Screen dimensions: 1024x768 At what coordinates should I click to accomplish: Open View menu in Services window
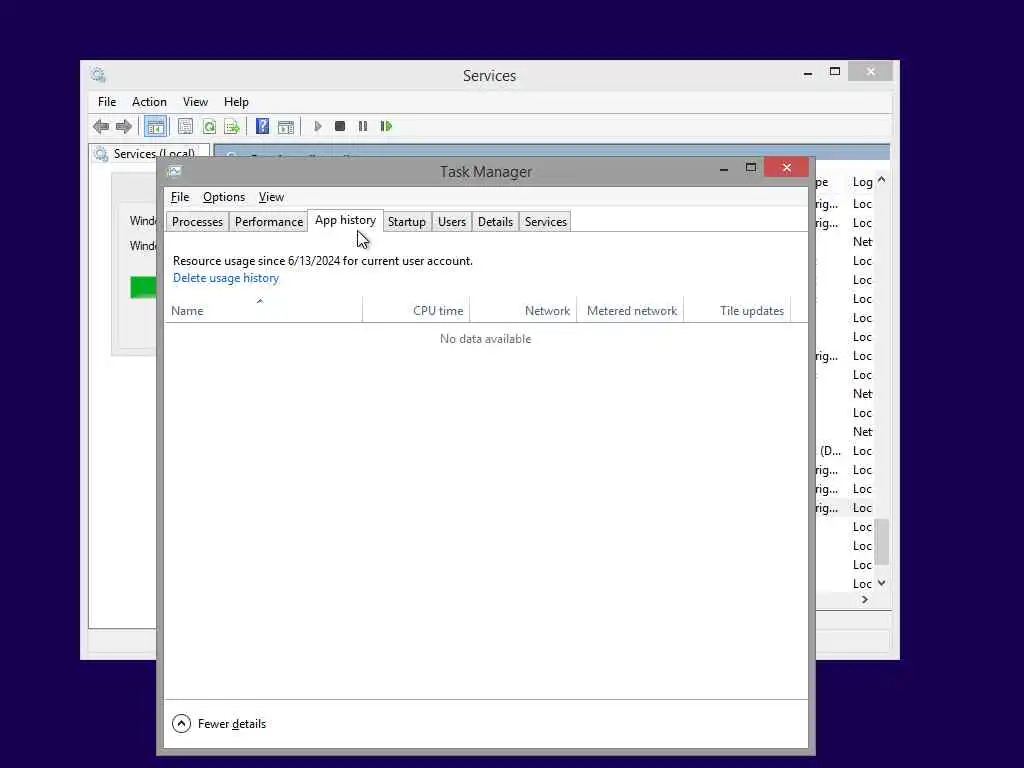195,102
